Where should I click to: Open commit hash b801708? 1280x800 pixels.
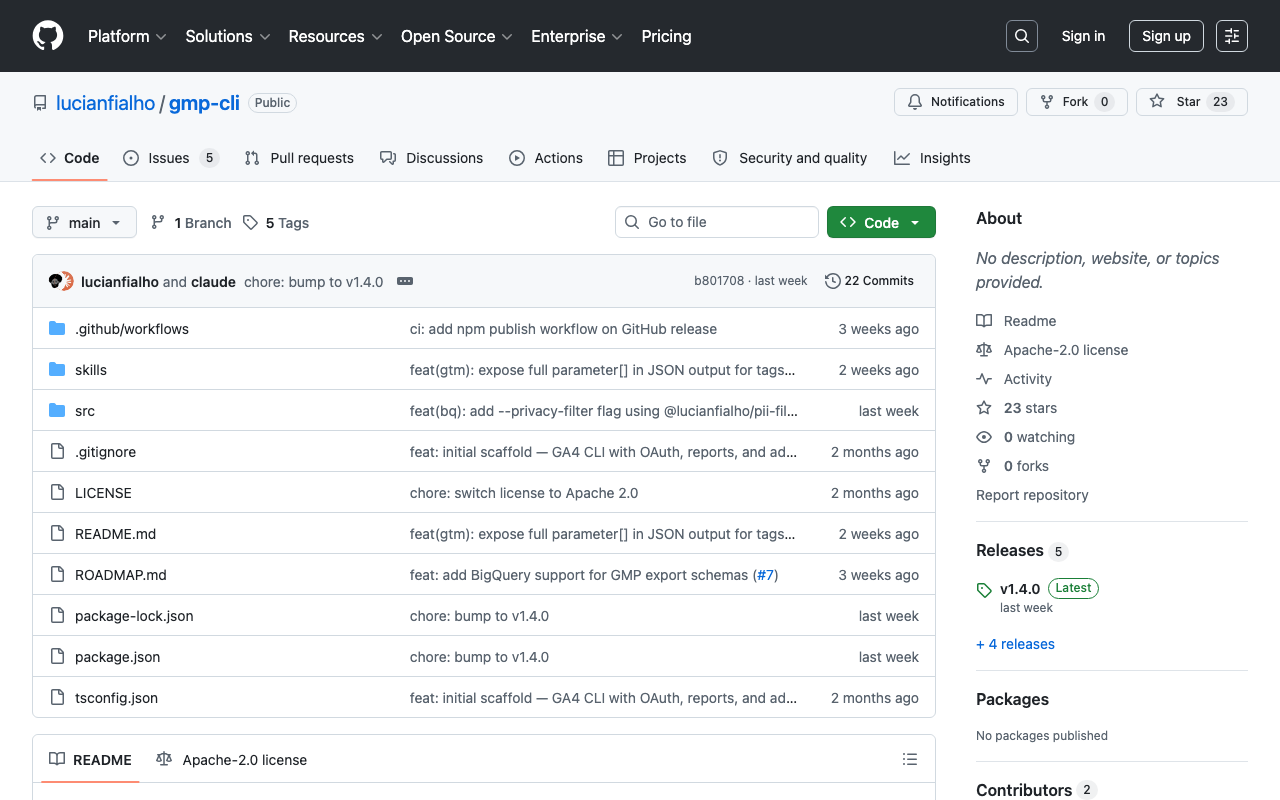[719, 281]
